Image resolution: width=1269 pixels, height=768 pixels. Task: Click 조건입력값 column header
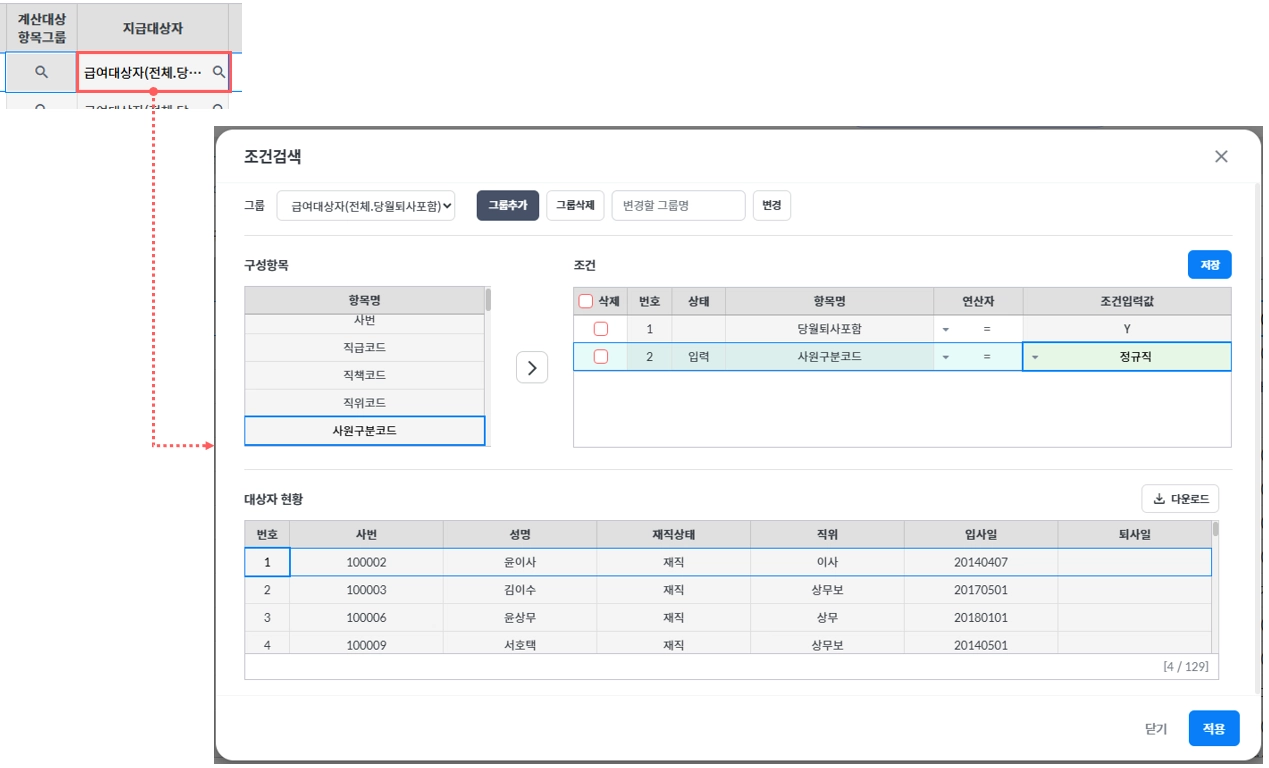[1127, 301]
